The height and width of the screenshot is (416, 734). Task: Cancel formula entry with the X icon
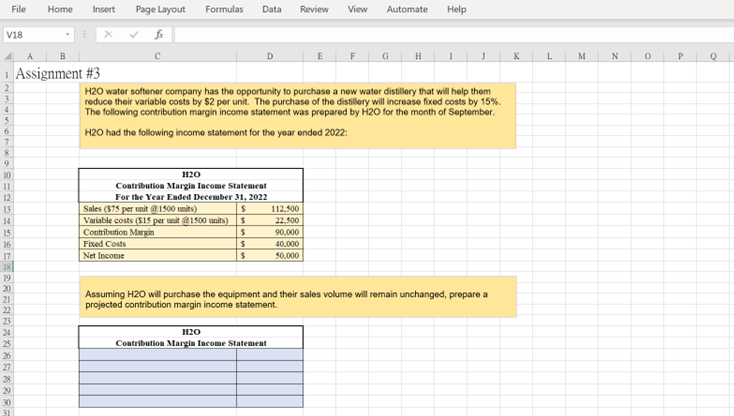coord(108,34)
